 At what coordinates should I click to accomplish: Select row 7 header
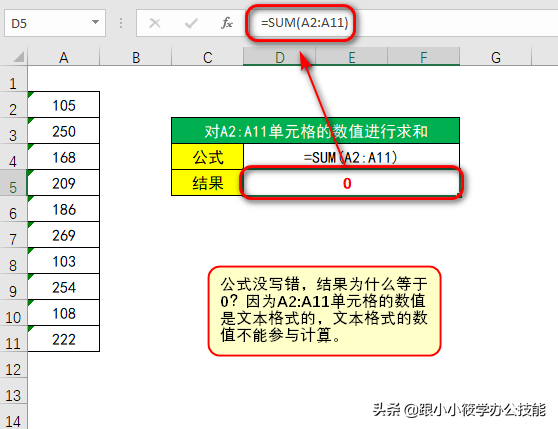(x=14, y=235)
